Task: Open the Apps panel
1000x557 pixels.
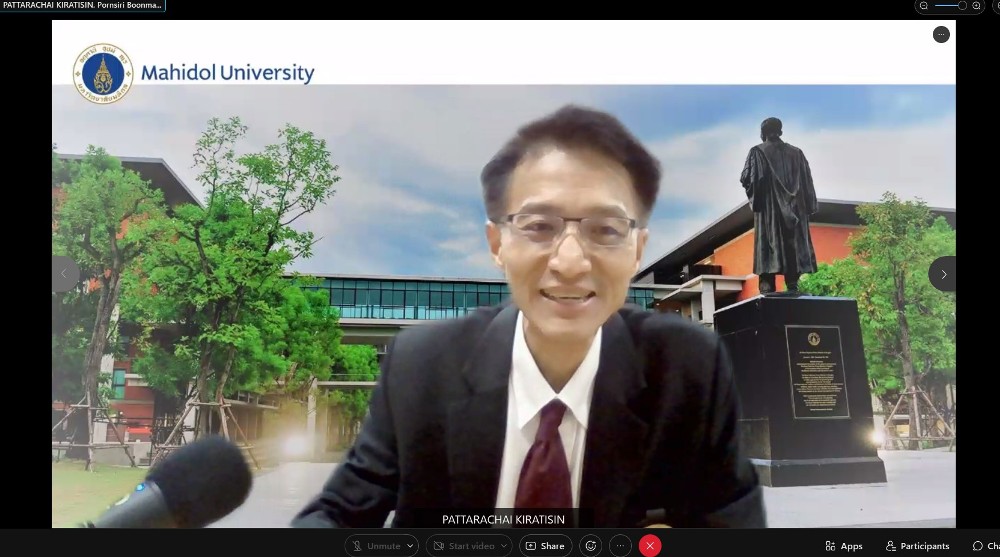Action: click(x=844, y=546)
